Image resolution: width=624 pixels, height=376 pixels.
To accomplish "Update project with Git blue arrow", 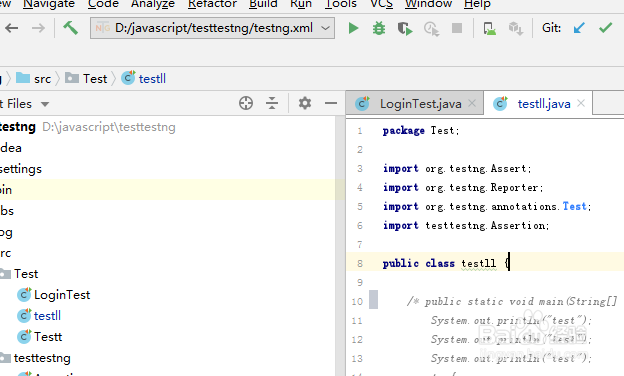I will pyautogui.click(x=579, y=28).
